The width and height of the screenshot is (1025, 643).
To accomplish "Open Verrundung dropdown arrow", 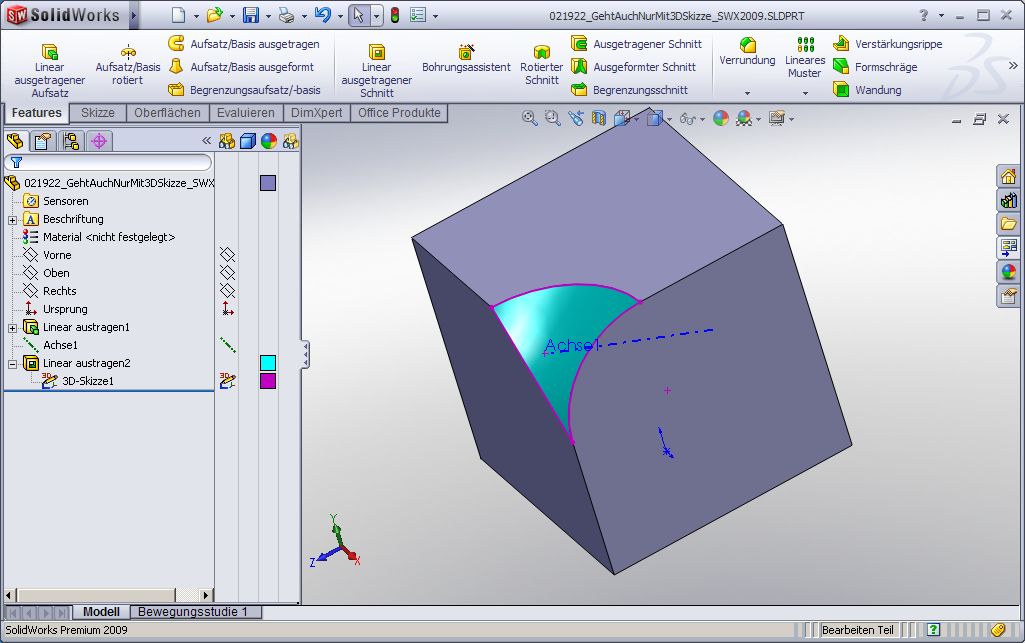I will click(747, 93).
